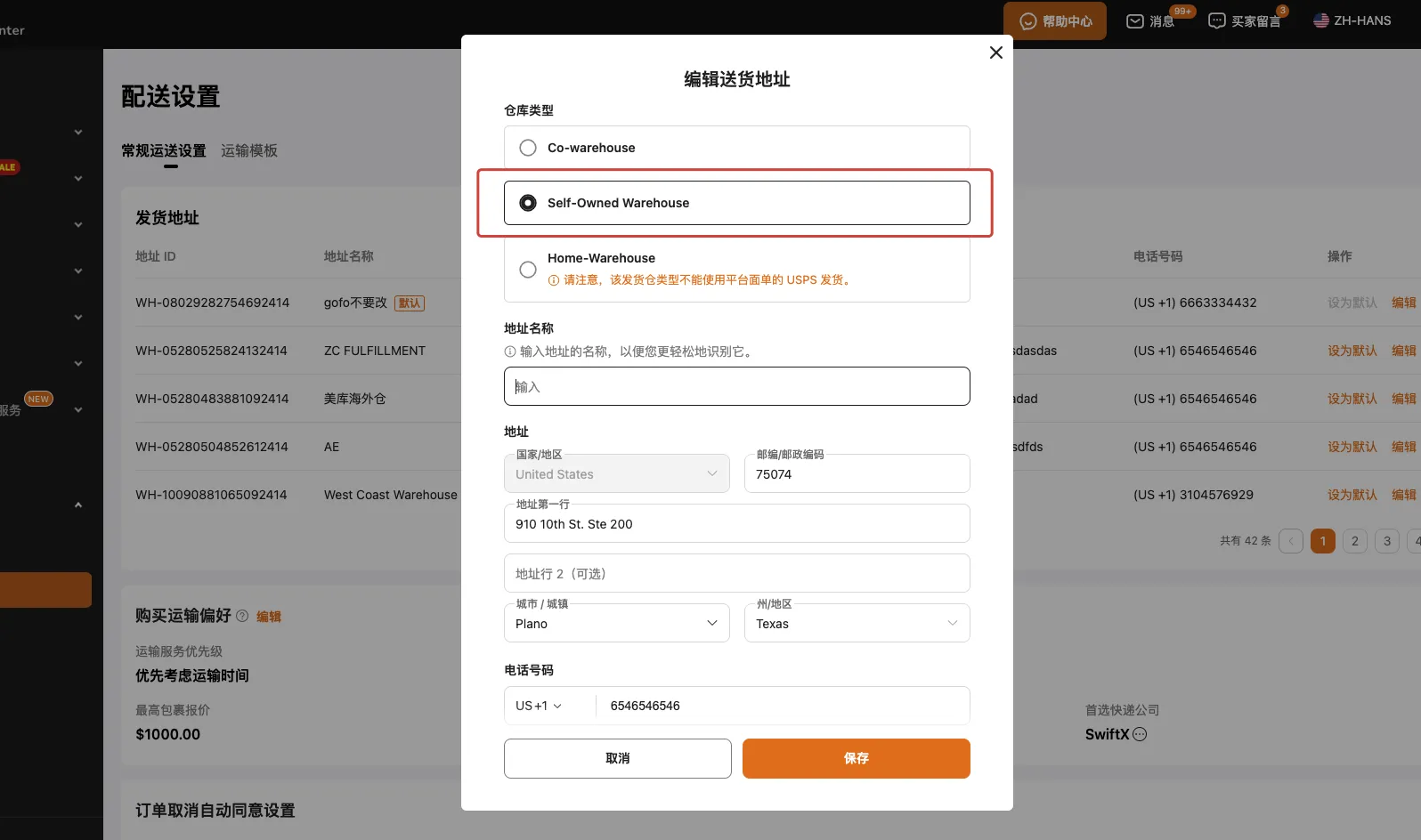Close the edit address dialog
Viewport: 1421px width, 840px height.
click(x=995, y=52)
